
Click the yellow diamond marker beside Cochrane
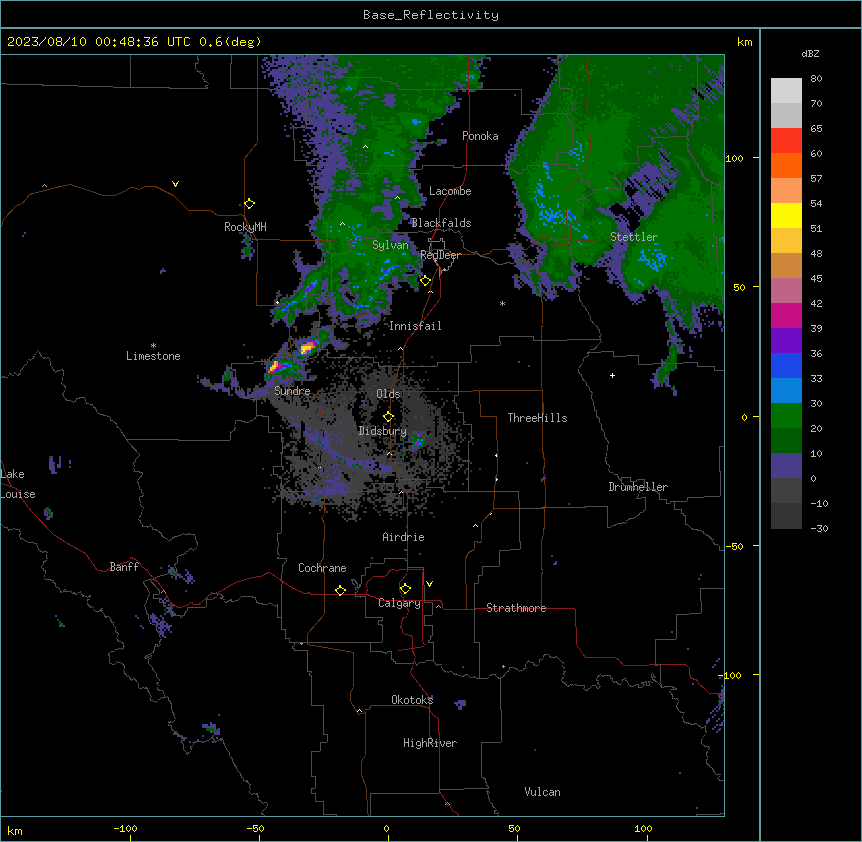click(x=341, y=590)
